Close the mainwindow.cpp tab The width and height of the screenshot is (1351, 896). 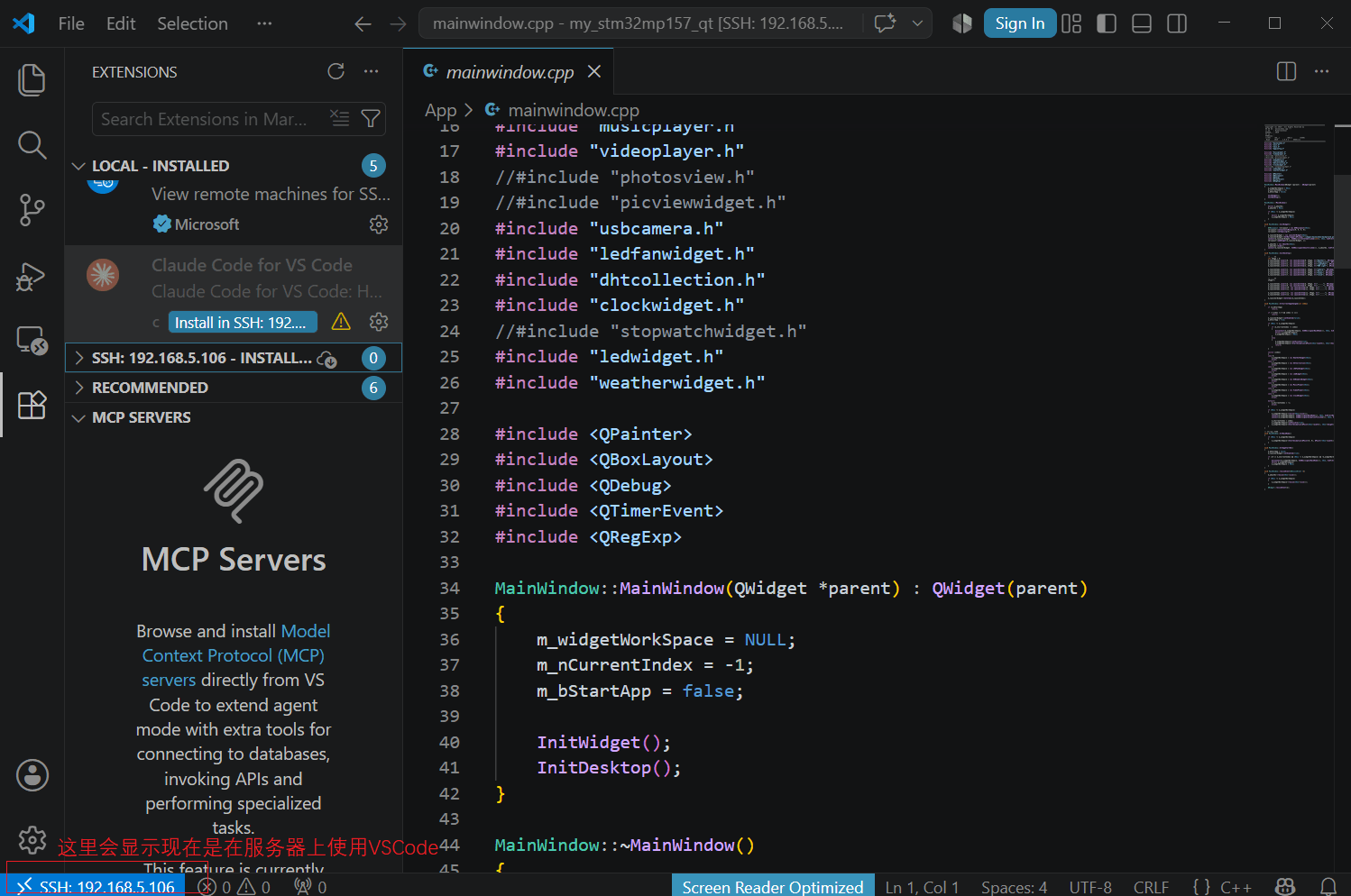[594, 71]
